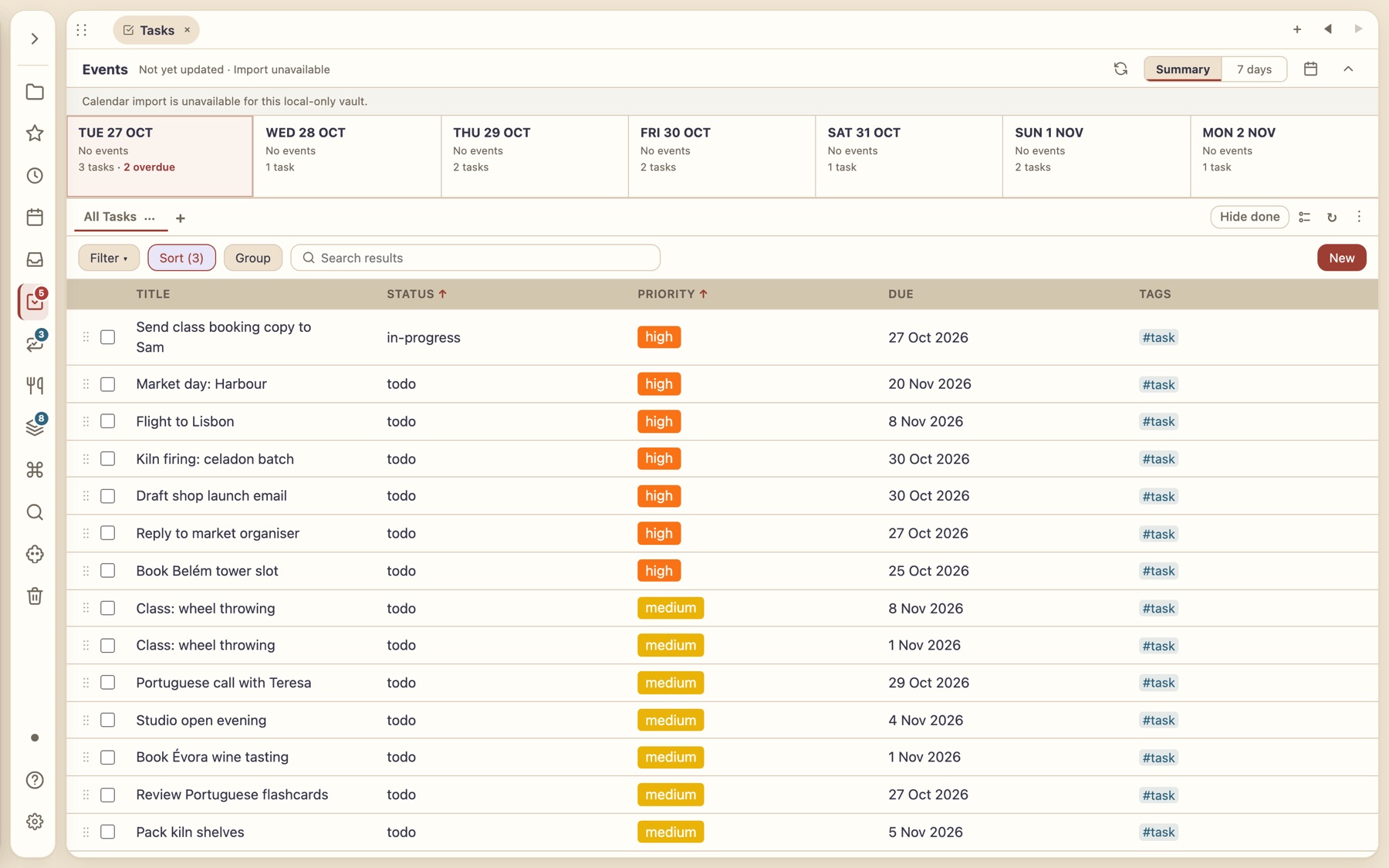The height and width of the screenshot is (868, 1389).
Task: Check the Draft shop launch email box
Action: [108, 496]
